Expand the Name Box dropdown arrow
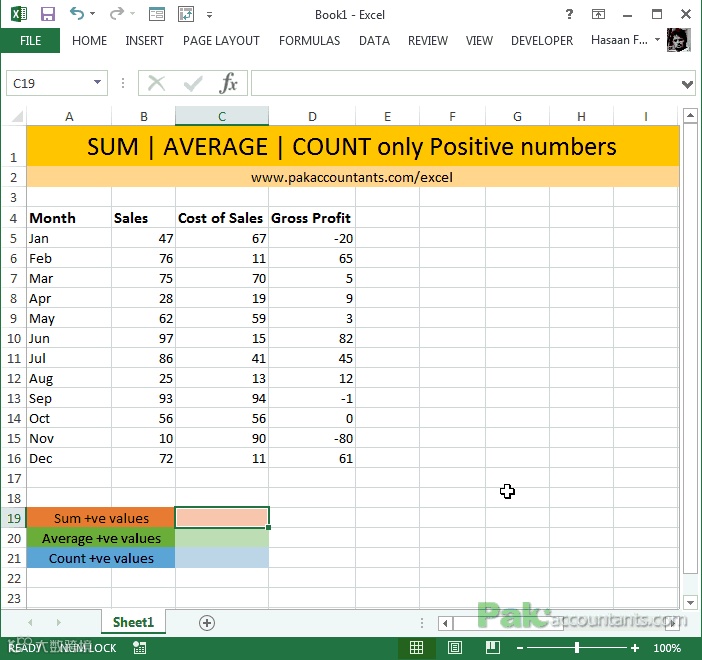The height and width of the screenshot is (660, 702). coord(97,83)
